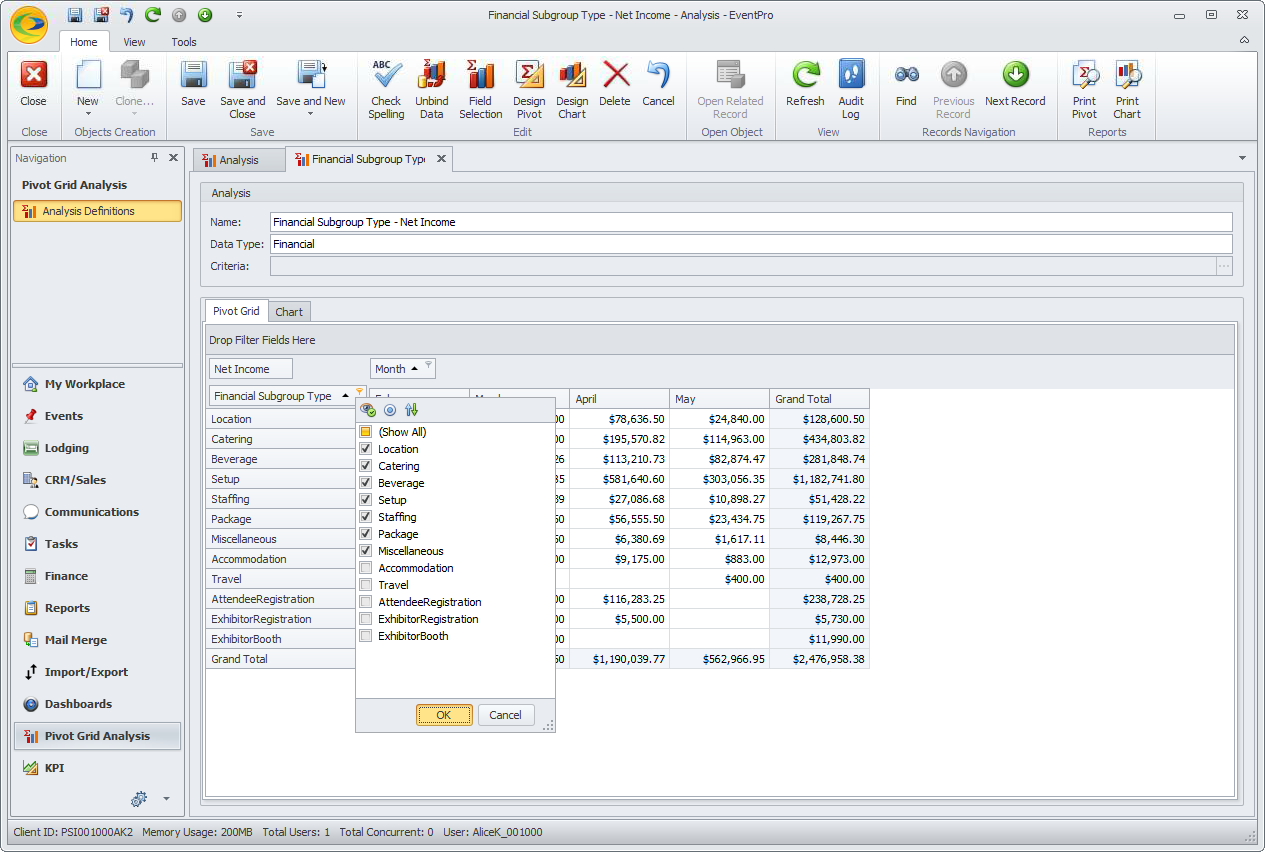Screen dimensions: 1265x852
Task: Click the Name input field
Action: (x=751, y=222)
